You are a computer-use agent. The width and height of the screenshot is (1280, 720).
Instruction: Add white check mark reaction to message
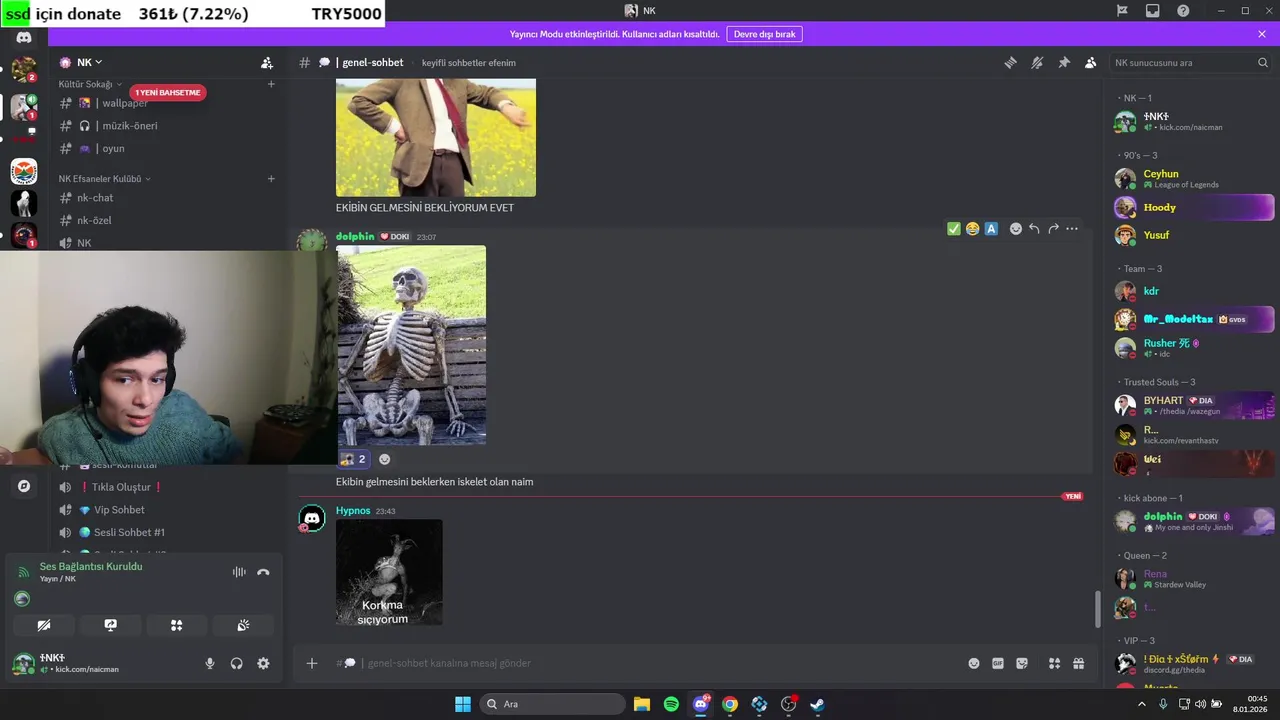pyautogui.click(x=954, y=229)
